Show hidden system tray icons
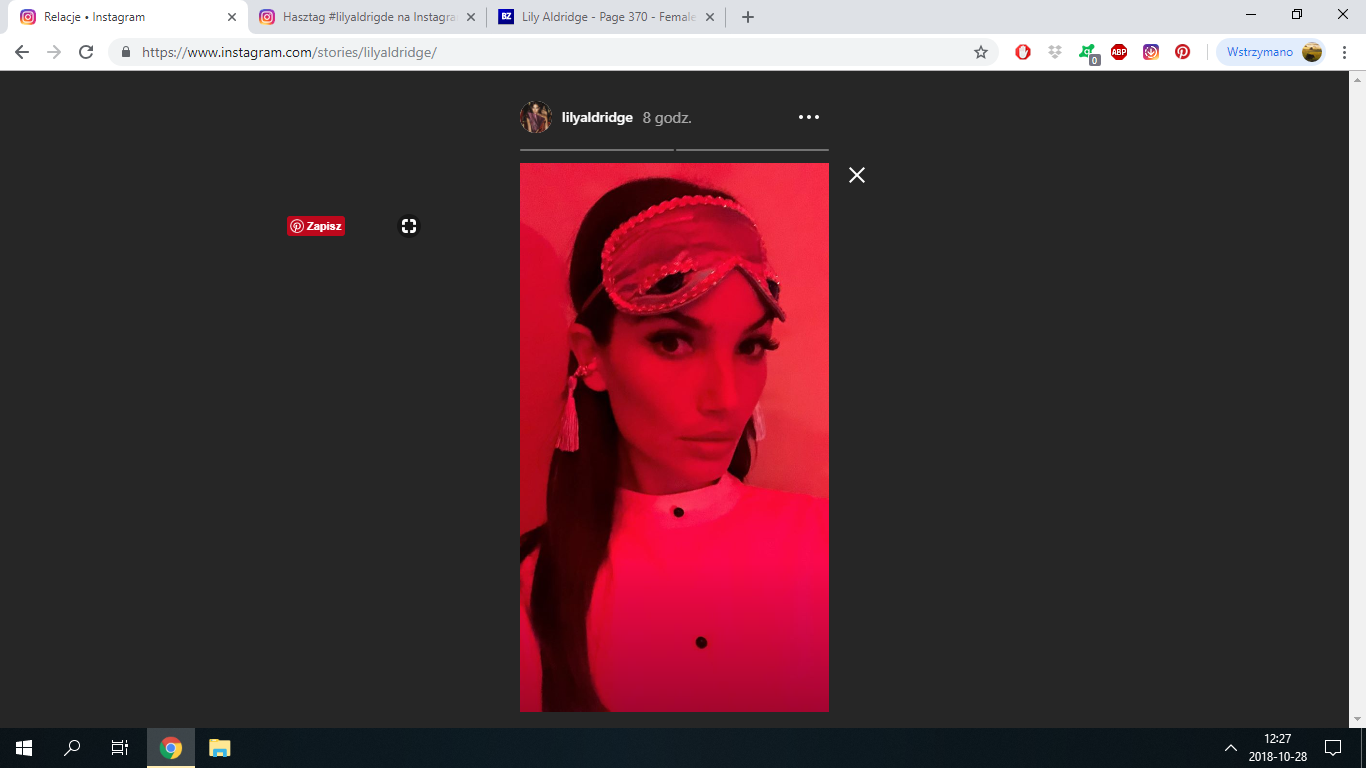Screen dimensions: 1366x768 pyautogui.click(x=1231, y=747)
